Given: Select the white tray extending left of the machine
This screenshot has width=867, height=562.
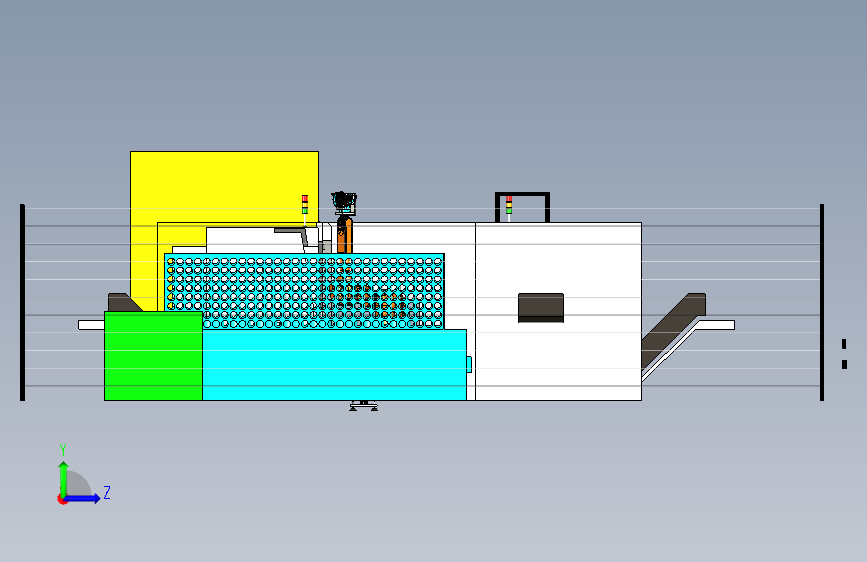Looking at the screenshot, I should point(91,325).
